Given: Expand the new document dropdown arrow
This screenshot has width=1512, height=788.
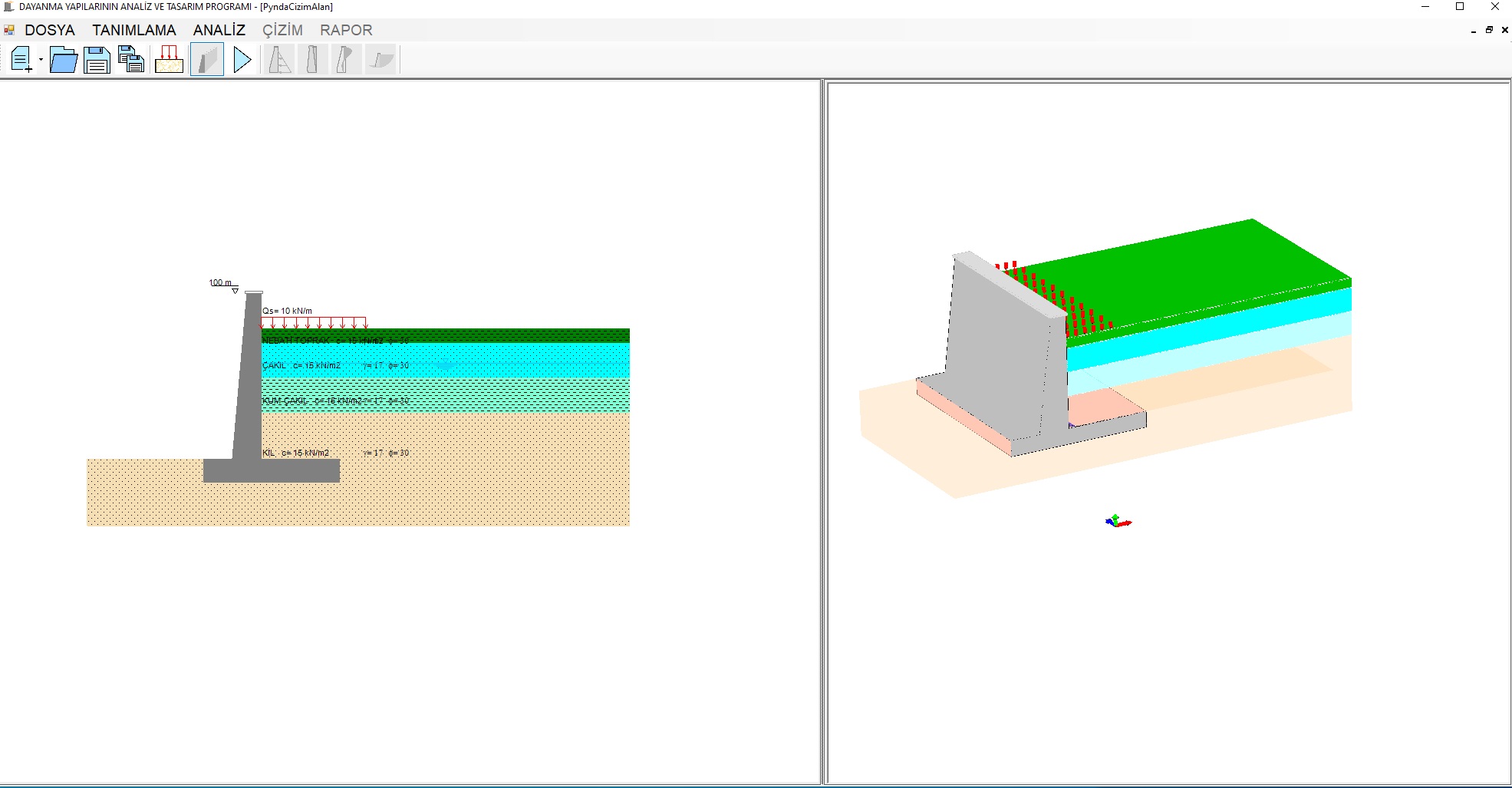Looking at the screenshot, I should (x=41, y=60).
